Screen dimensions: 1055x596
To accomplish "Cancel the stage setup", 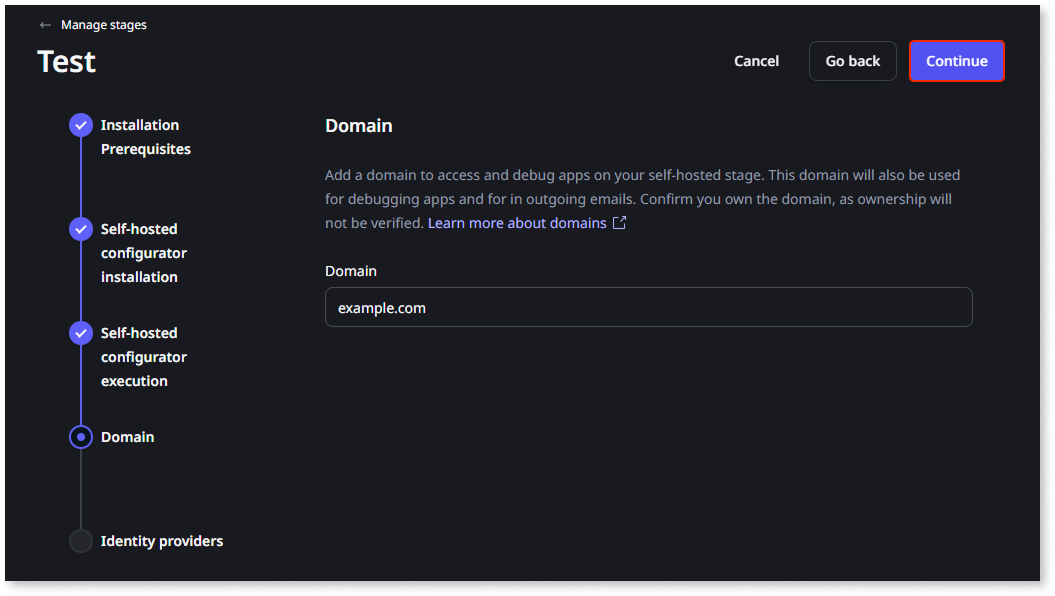I will point(756,61).
